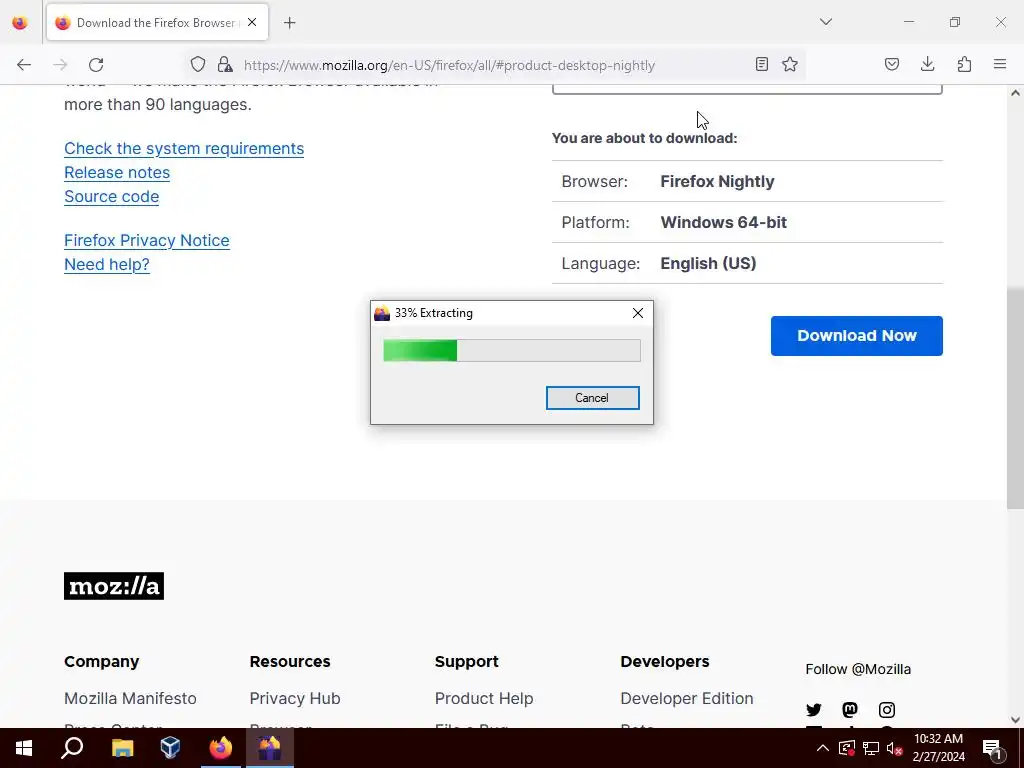Screen dimensions: 1024x768
Task: Open extensions puzzle icon
Action: click(964, 64)
